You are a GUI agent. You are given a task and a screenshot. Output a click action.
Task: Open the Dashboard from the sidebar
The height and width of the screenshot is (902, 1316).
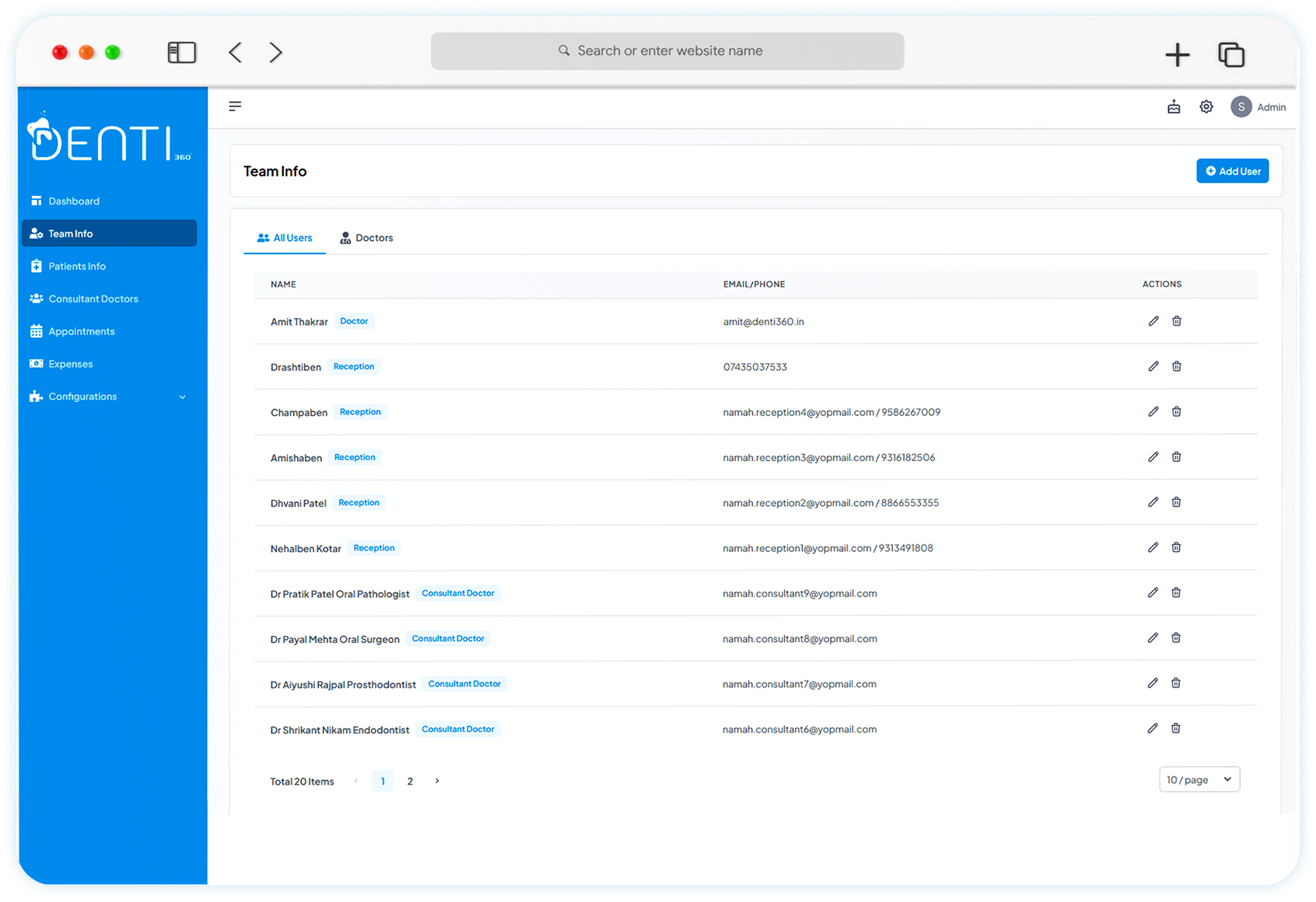click(74, 201)
